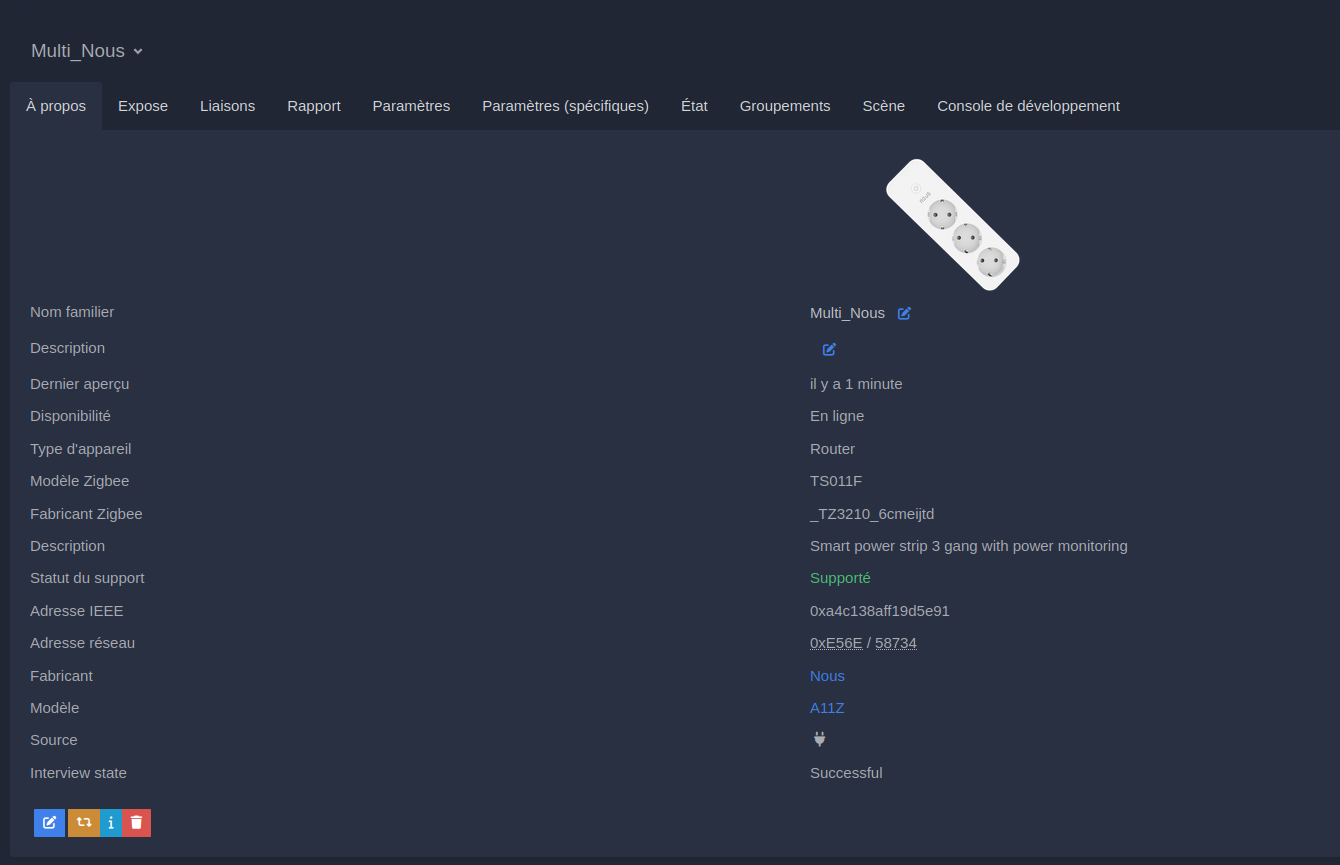1340x865 pixels.
Task: Click the edit description pencil icon
Action: pos(829,349)
